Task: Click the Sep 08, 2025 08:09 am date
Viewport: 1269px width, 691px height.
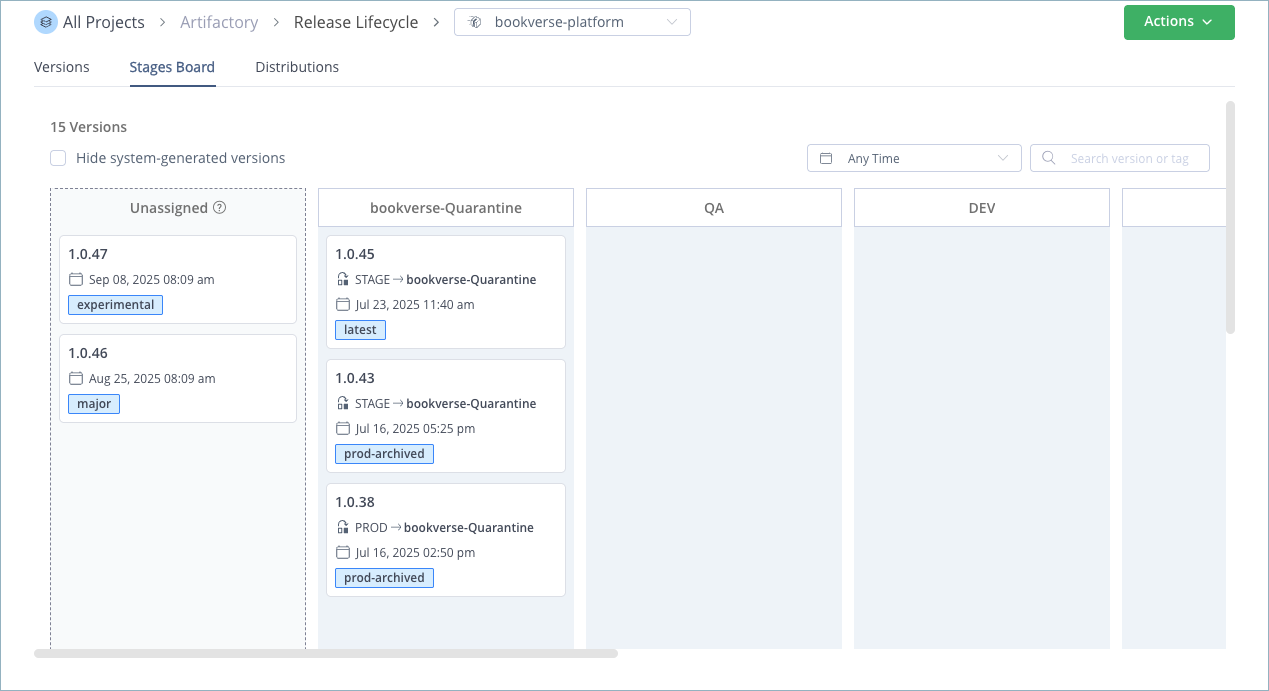Action: point(152,280)
